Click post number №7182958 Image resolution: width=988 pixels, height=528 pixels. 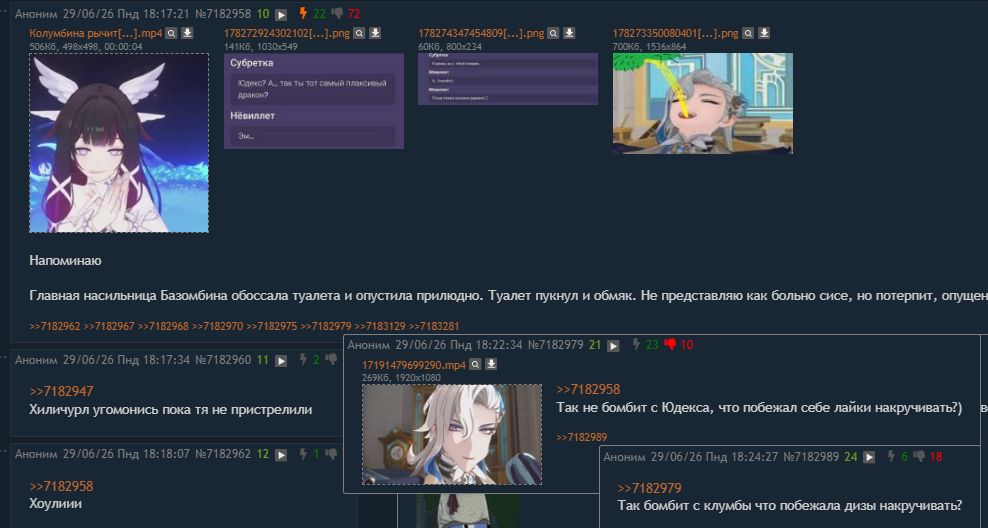221,14
